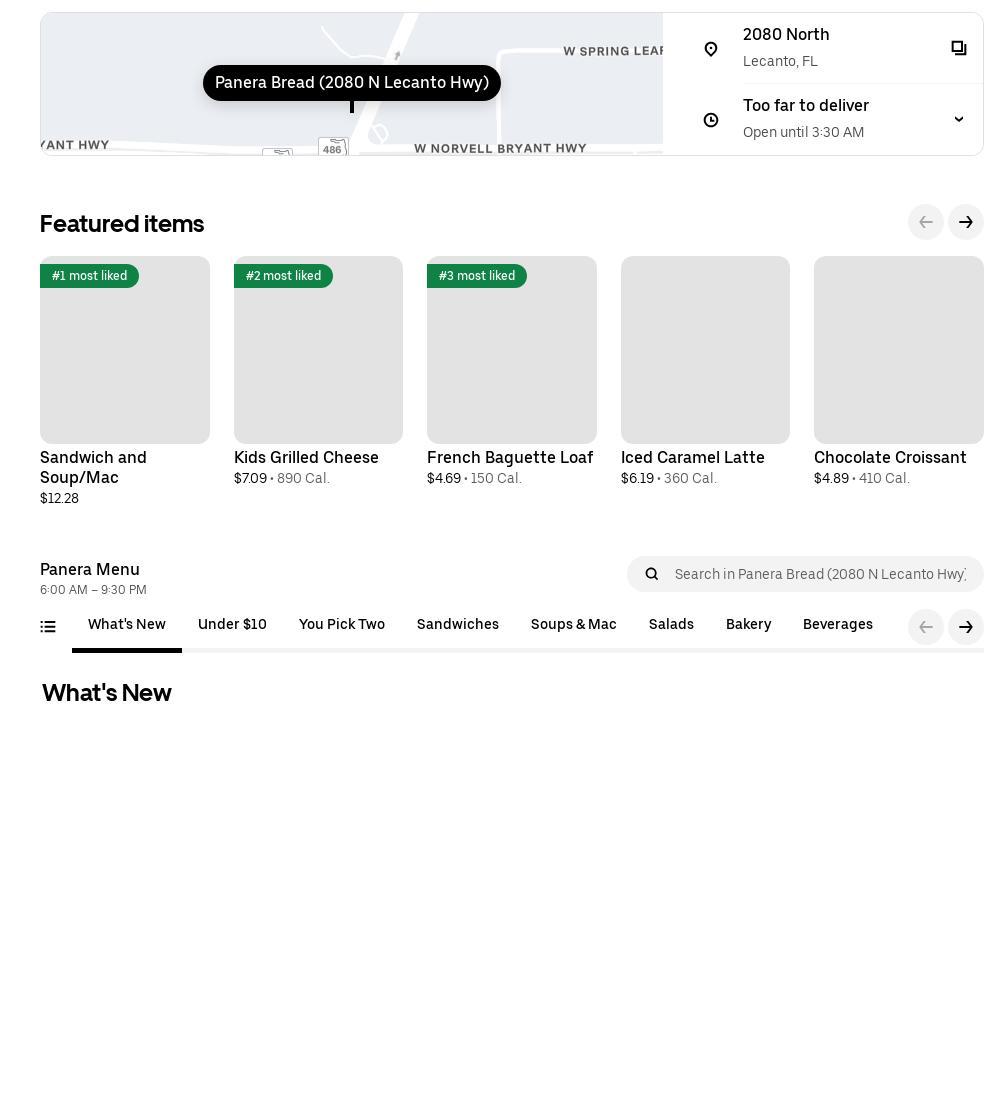Open Kids Grilled Cheese item
The width and height of the screenshot is (1004, 1120).
pyautogui.click(x=318, y=372)
